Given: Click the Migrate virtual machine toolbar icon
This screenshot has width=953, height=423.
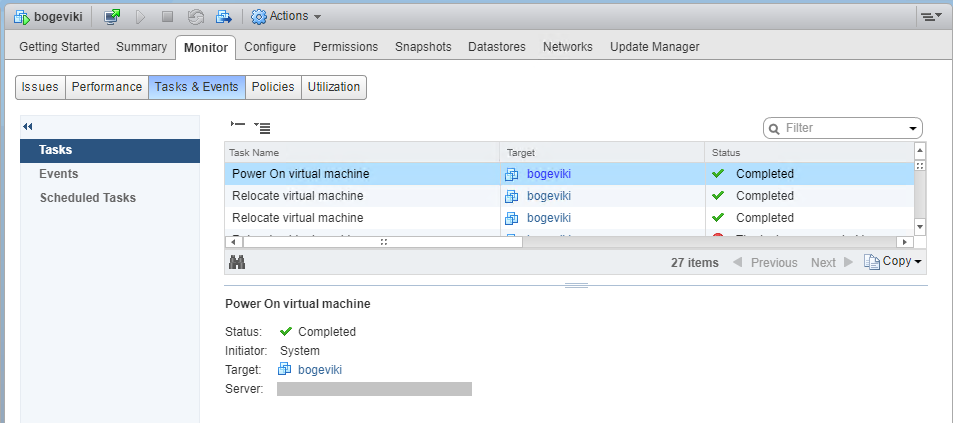Looking at the screenshot, I should click(x=224, y=16).
